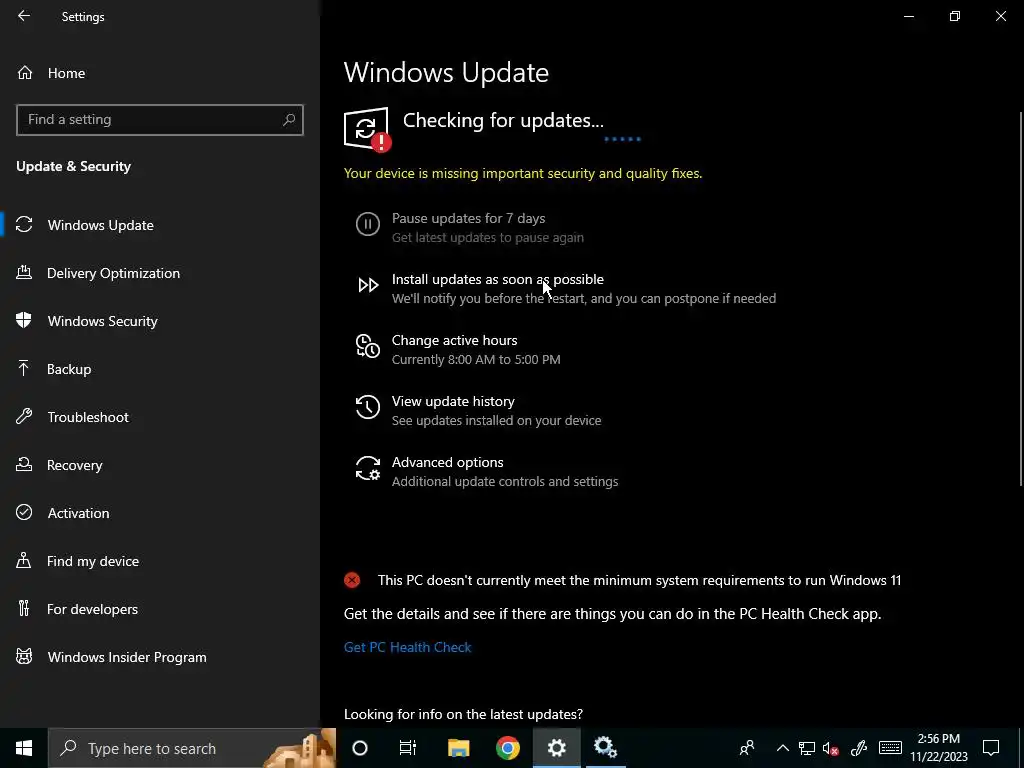Click the For developers tools icon
Image resolution: width=1024 pixels, height=768 pixels.
[24, 608]
